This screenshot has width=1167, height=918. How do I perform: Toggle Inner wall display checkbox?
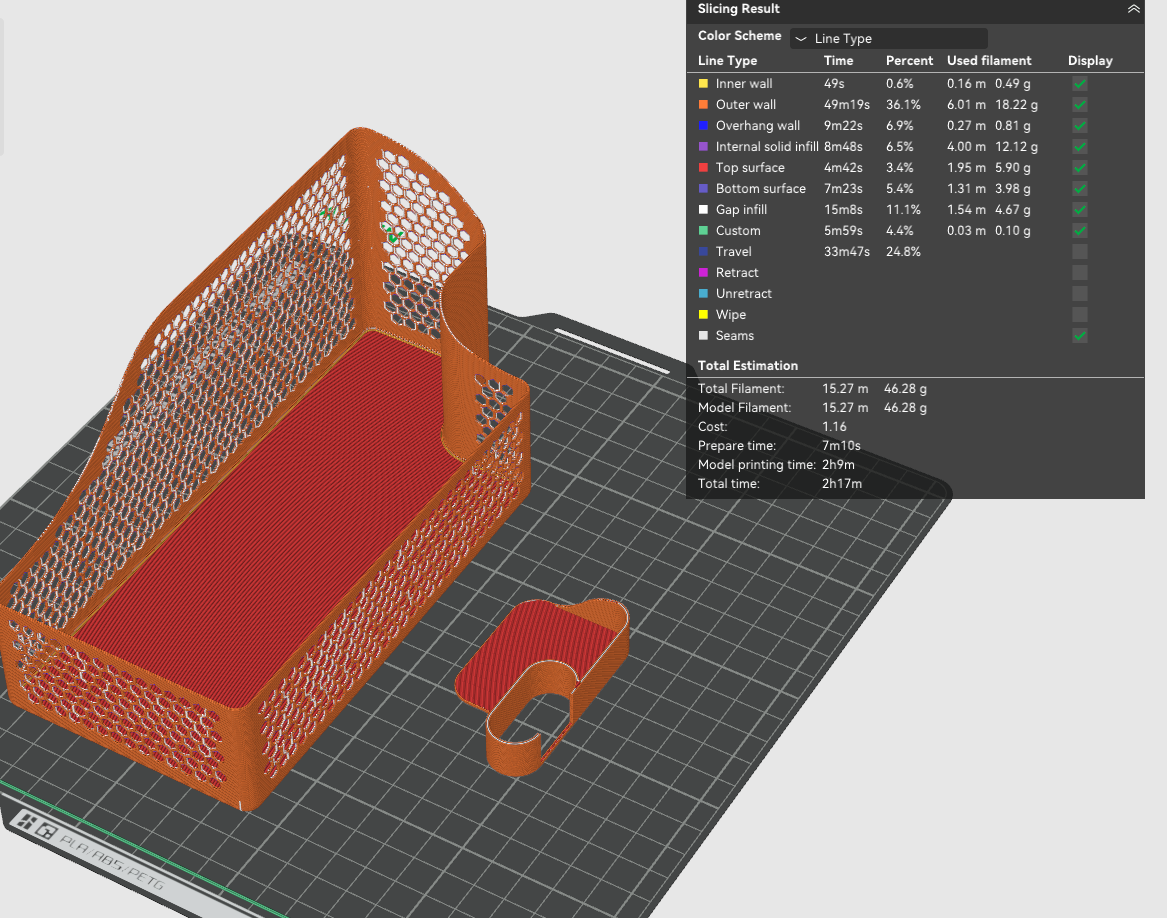coord(1080,84)
